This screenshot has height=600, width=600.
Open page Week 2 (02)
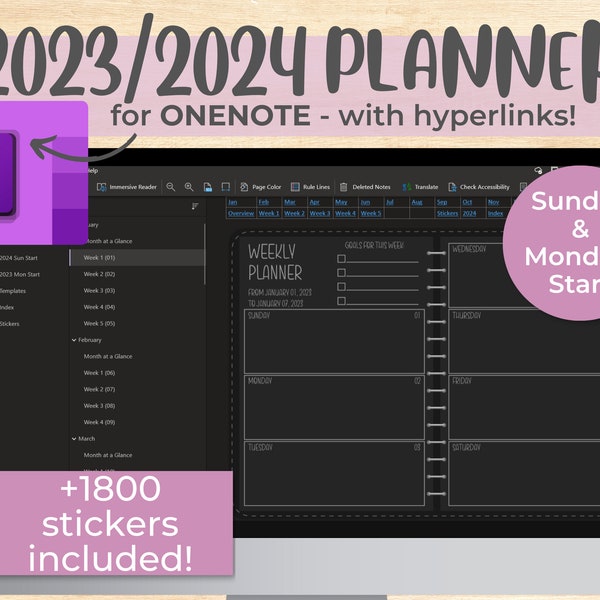99,274
